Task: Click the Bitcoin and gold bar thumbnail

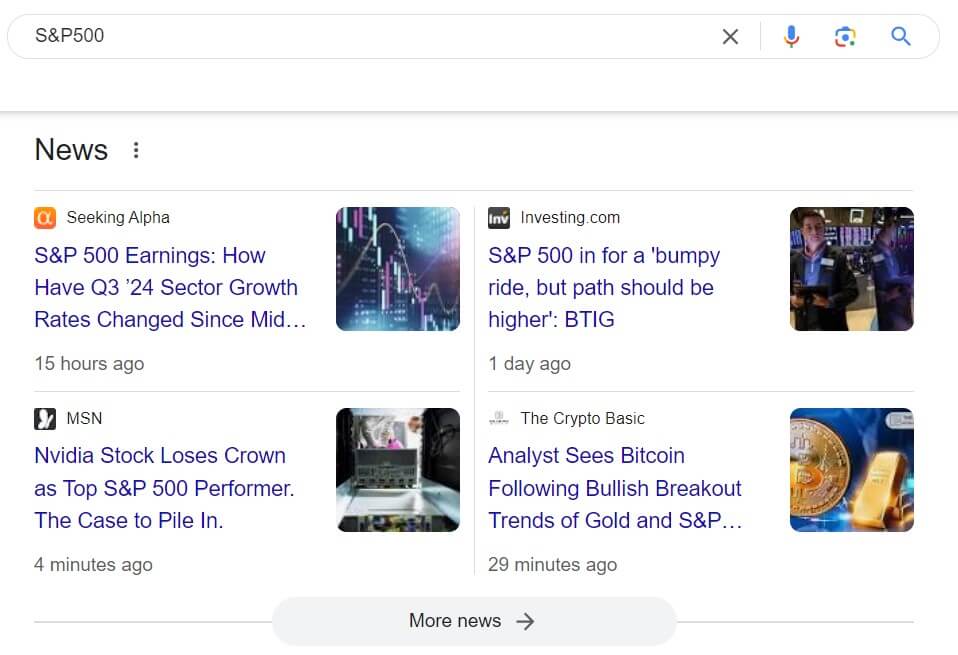Action: (851, 470)
